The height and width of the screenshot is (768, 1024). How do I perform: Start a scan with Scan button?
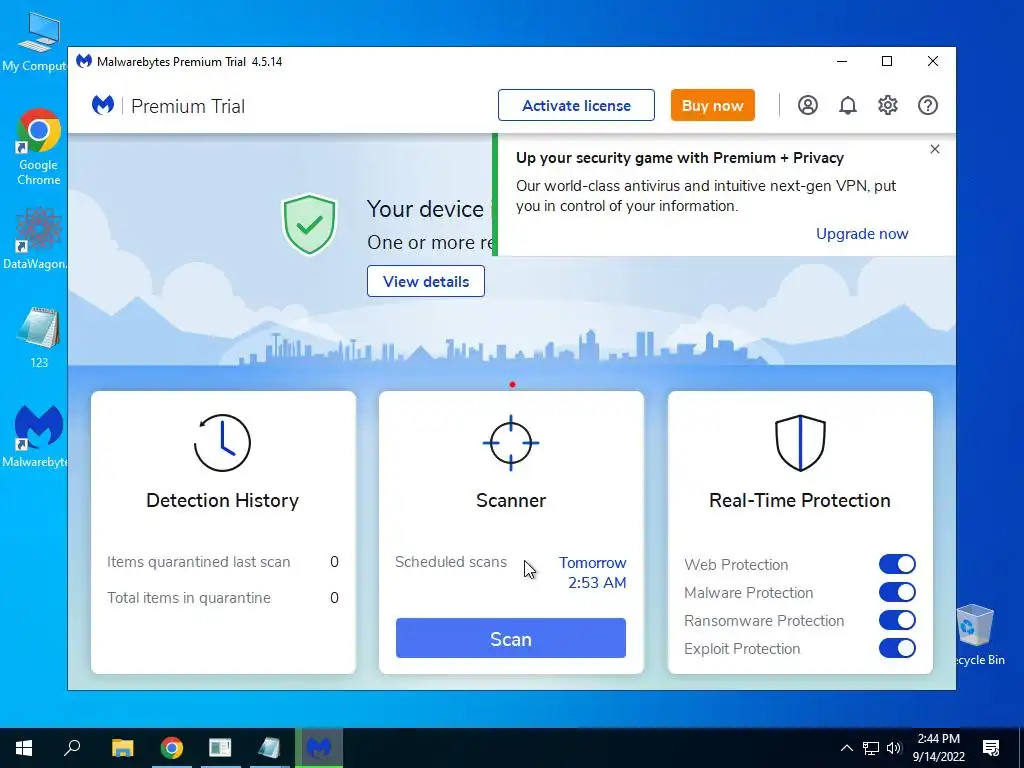click(x=511, y=639)
